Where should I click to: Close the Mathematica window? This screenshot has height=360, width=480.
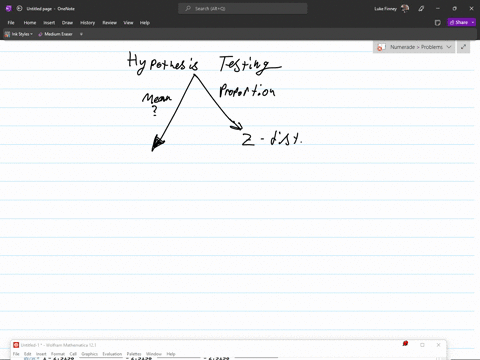[438, 345]
